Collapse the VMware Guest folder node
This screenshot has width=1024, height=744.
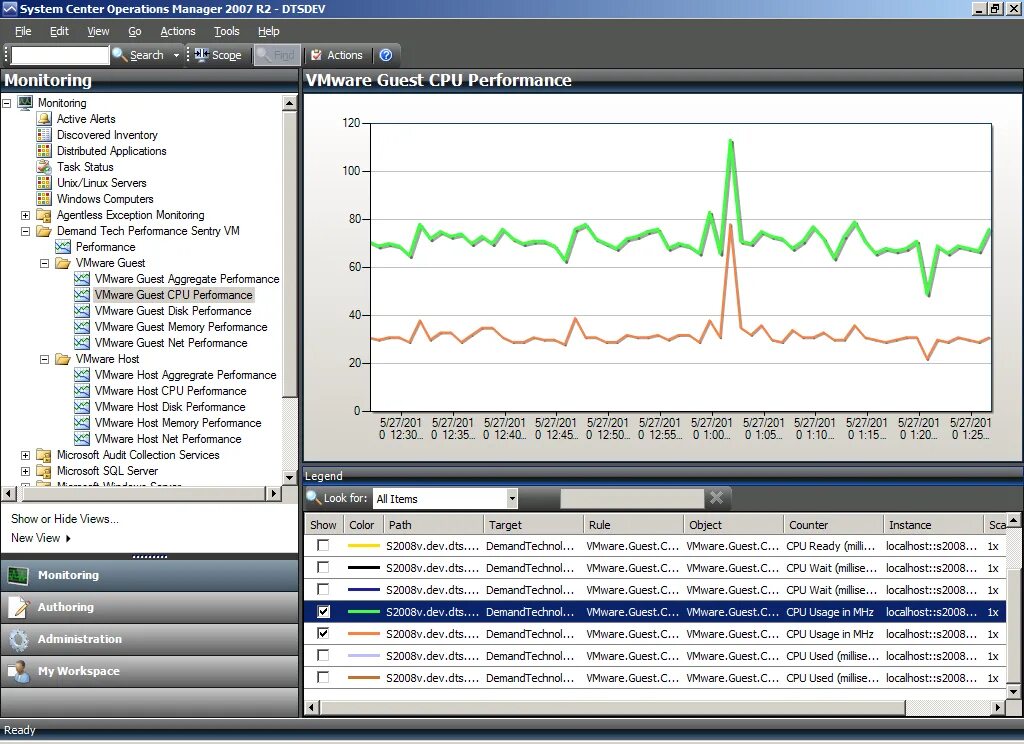[x=44, y=263]
